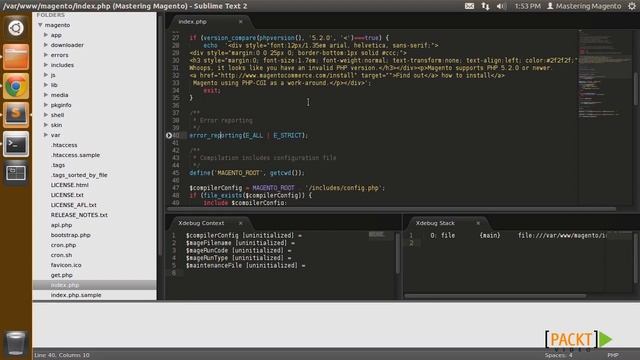Image resolution: width=640 pixels, height=360 pixels.
Task: Expand the var folder
Action: click(x=46, y=135)
